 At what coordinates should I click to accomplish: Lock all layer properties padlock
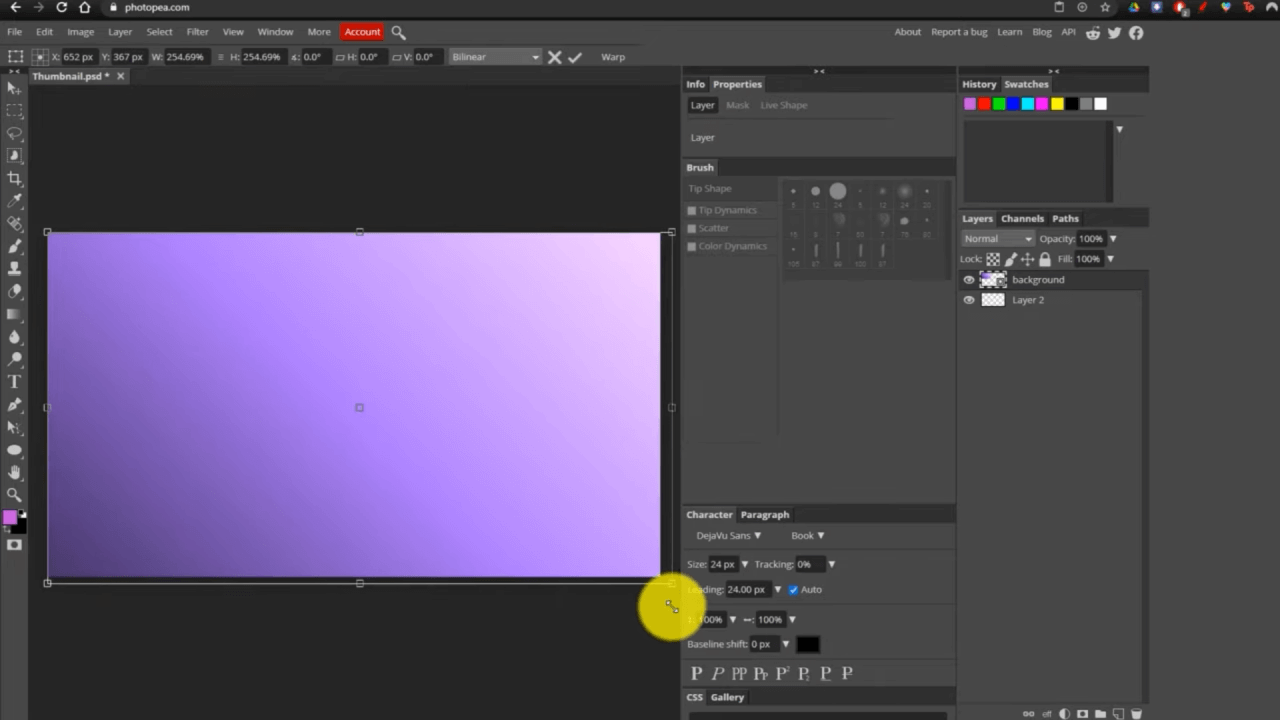[1045, 259]
